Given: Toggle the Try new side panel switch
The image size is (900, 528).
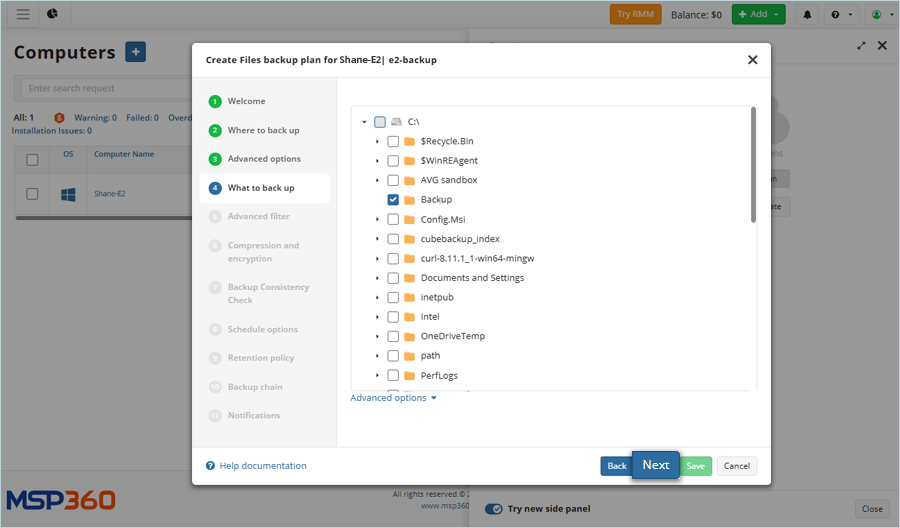Looking at the screenshot, I should [493, 509].
